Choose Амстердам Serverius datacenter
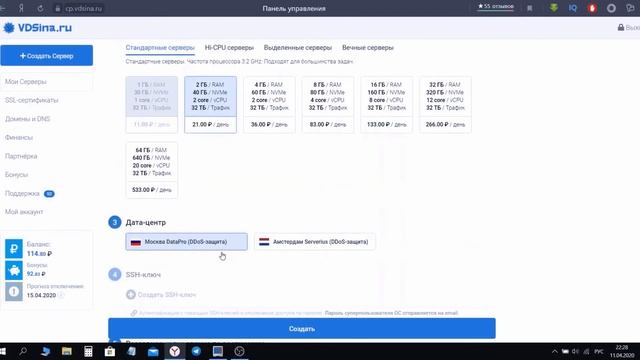Viewport: 640px width, 360px height. [315, 242]
